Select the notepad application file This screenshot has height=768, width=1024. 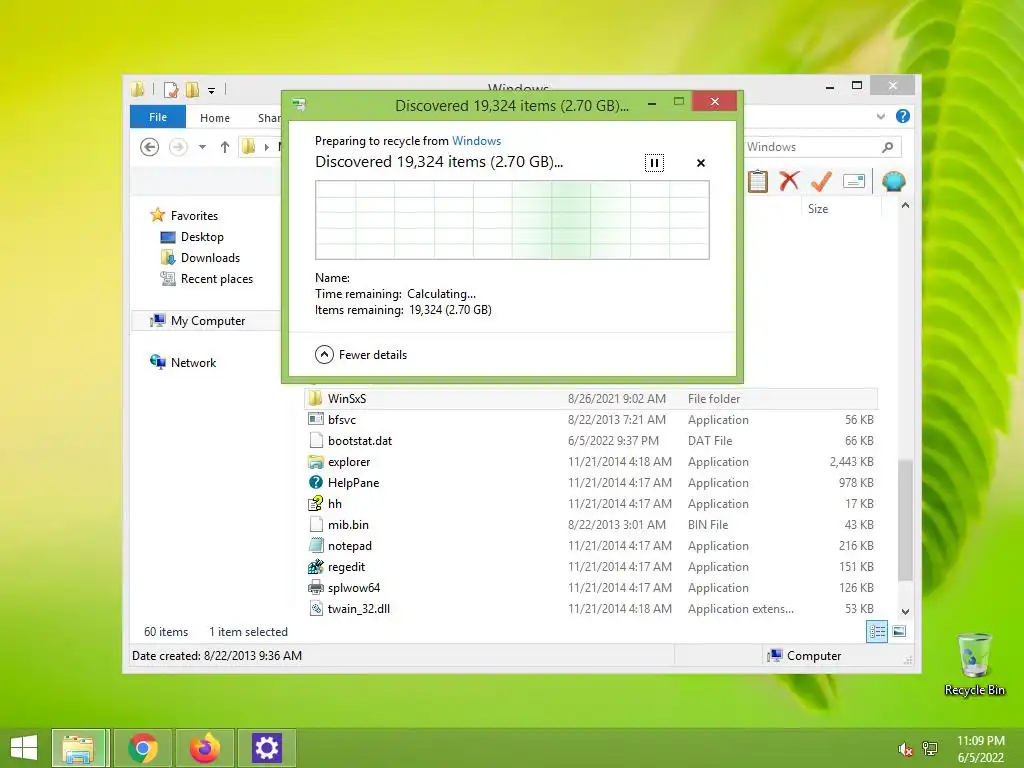pos(591,545)
